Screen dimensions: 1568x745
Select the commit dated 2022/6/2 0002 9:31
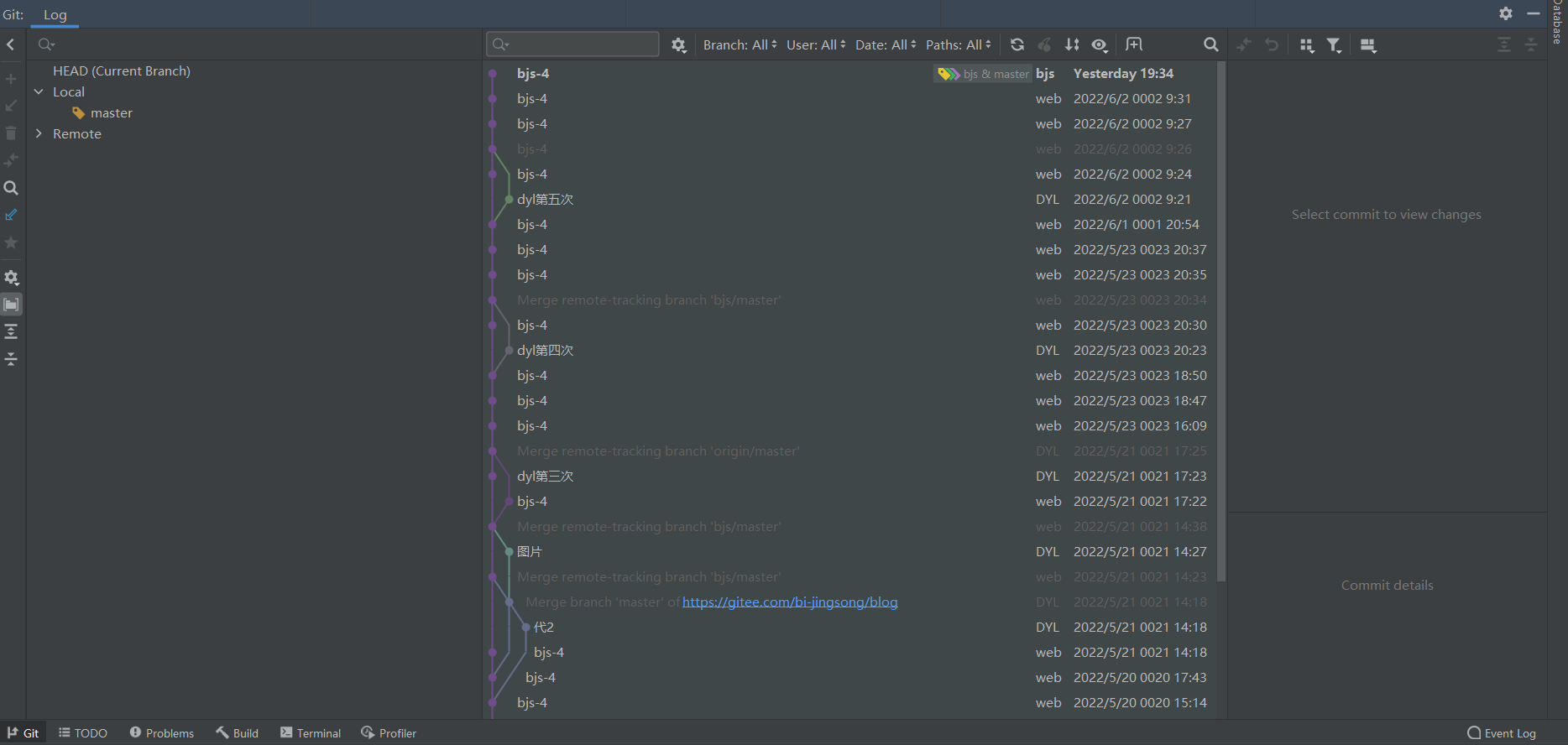click(x=850, y=99)
